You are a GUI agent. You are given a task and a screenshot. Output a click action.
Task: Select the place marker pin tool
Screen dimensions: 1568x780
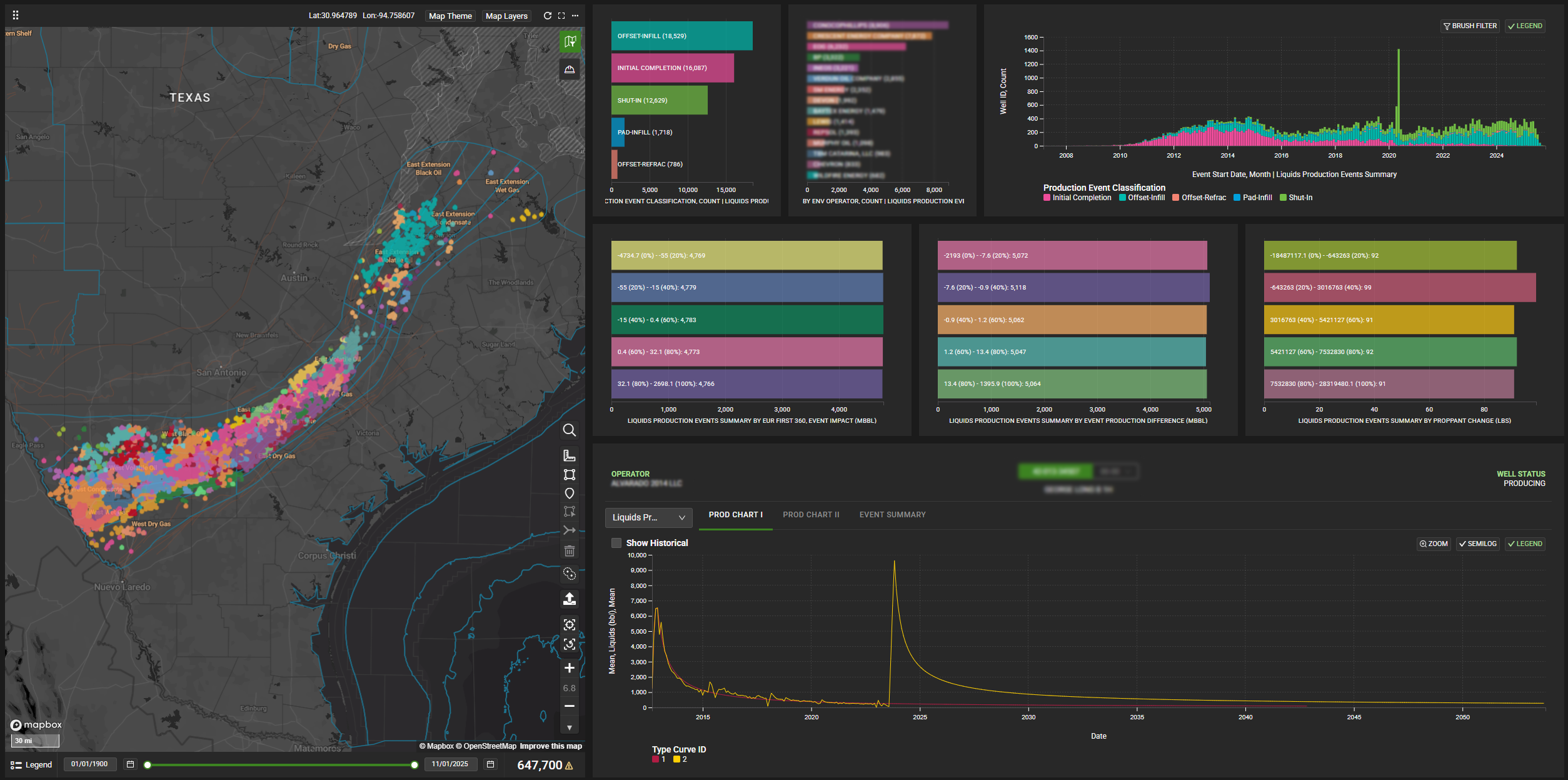tap(569, 494)
